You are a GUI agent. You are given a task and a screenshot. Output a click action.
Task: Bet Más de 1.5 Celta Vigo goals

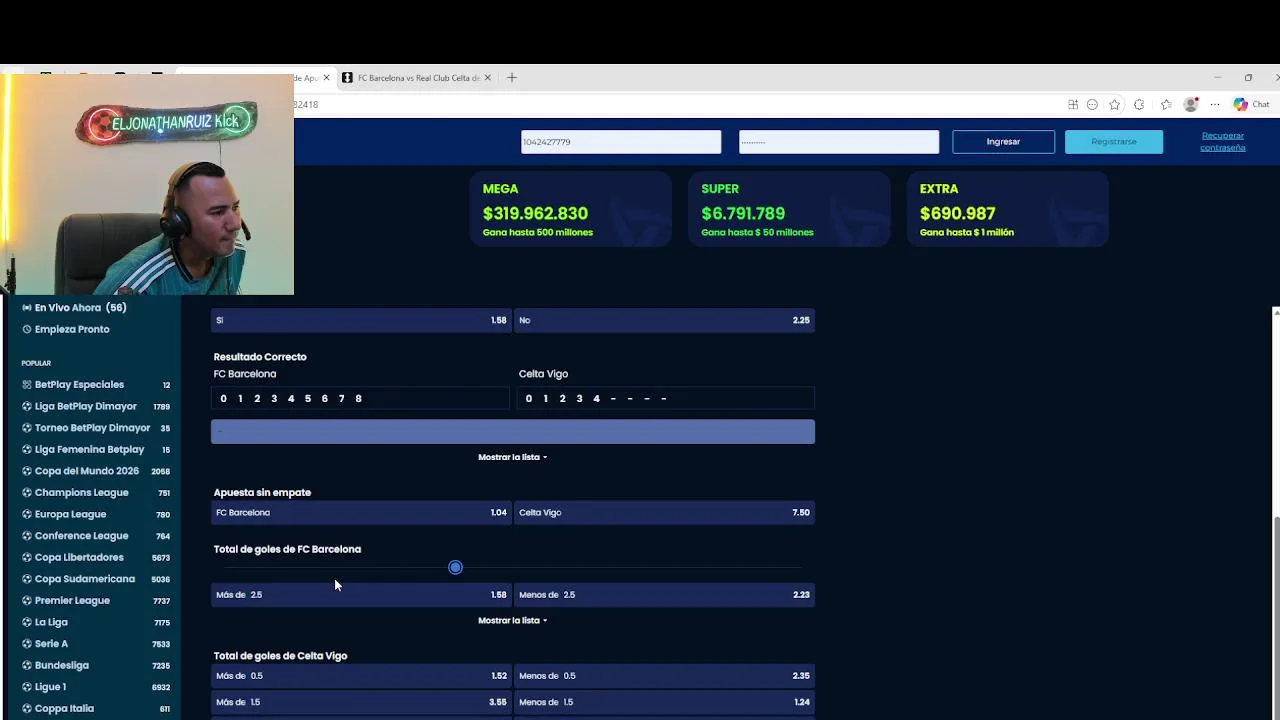click(361, 702)
